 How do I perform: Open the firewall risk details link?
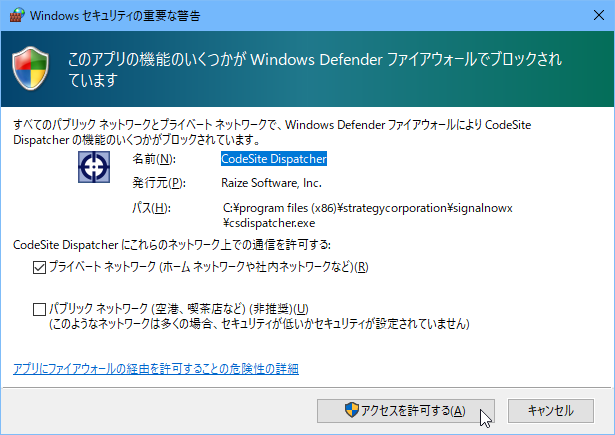155,369
